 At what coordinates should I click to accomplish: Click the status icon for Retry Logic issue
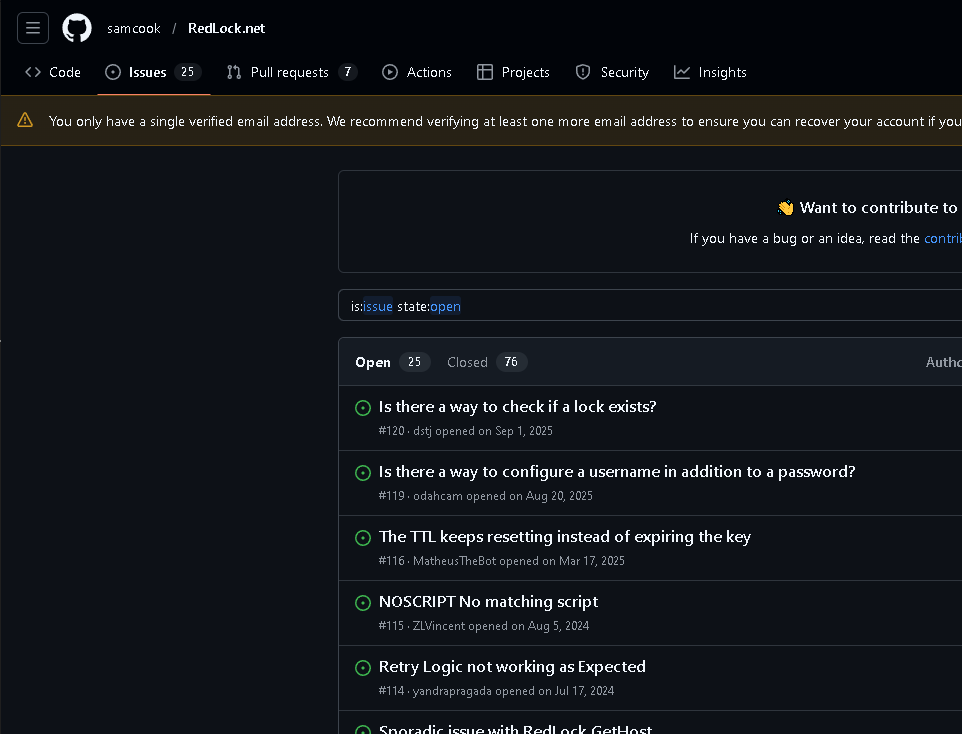(x=363, y=668)
